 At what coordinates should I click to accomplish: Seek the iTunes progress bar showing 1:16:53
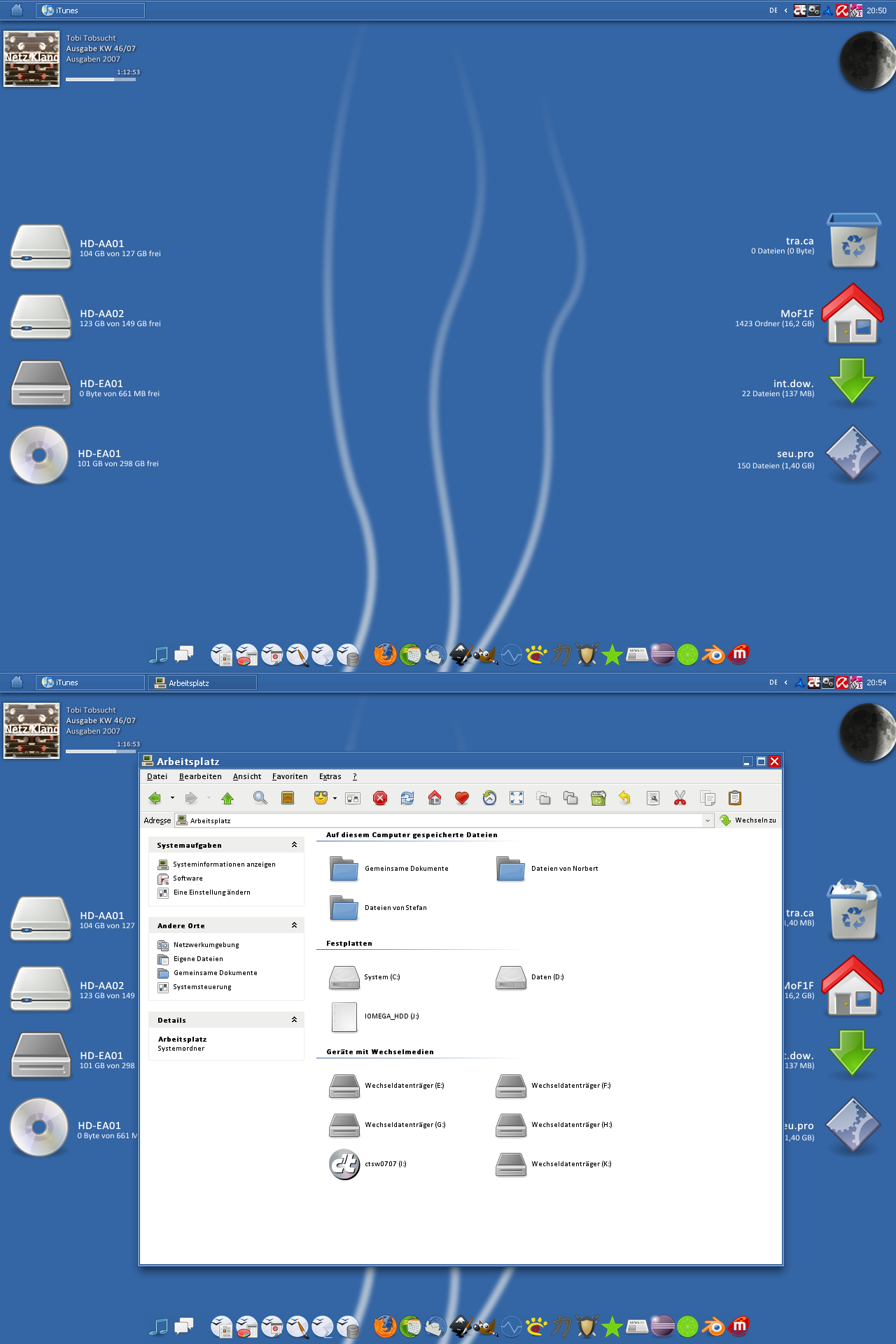(x=101, y=751)
